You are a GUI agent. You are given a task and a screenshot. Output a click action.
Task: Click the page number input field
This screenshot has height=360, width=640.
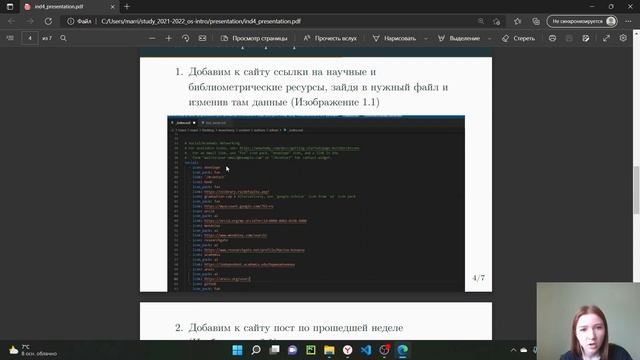(30, 38)
